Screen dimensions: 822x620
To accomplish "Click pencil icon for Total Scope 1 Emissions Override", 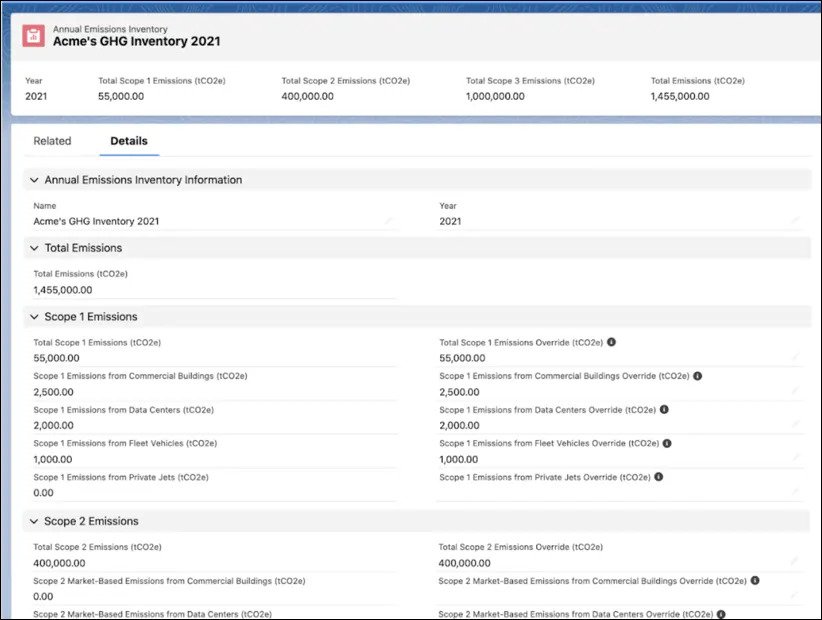I will click(x=795, y=358).
